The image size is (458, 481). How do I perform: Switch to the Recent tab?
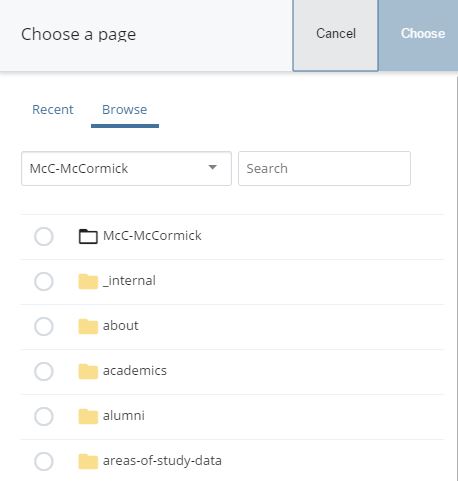(53, 110)
